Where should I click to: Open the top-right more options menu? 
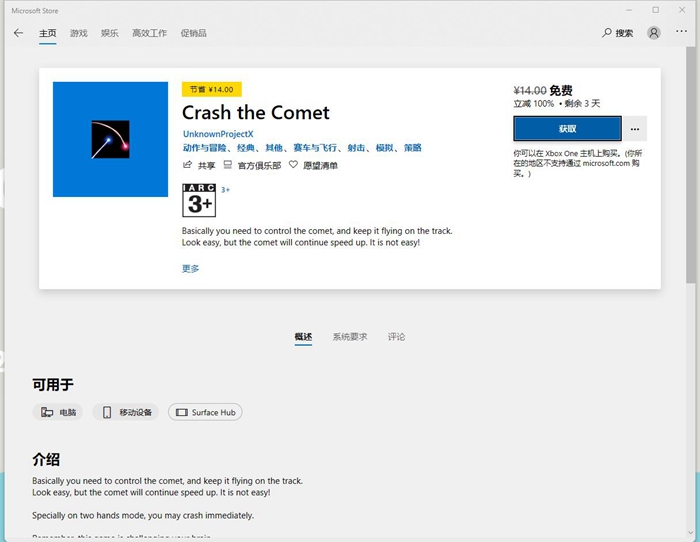coord(681,31)
